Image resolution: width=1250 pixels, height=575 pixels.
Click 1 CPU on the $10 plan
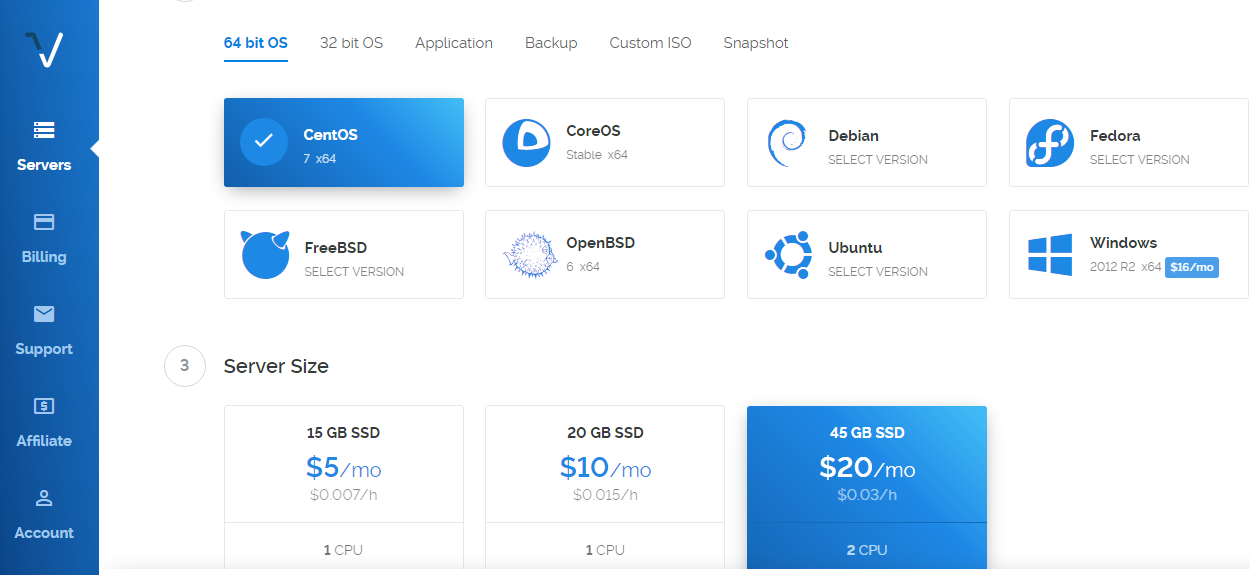pos(605,550)
